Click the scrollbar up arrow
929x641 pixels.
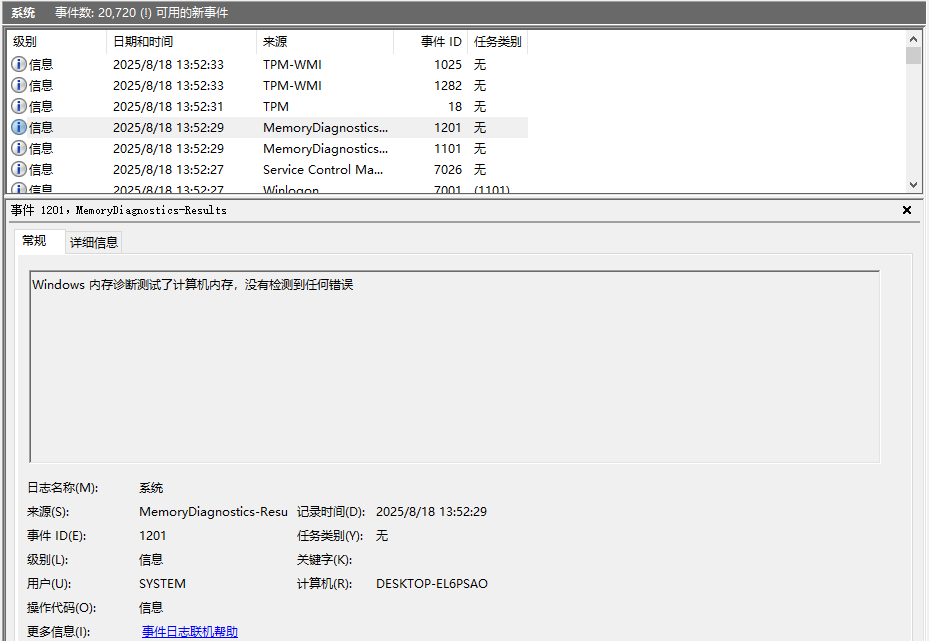[911, 40]
